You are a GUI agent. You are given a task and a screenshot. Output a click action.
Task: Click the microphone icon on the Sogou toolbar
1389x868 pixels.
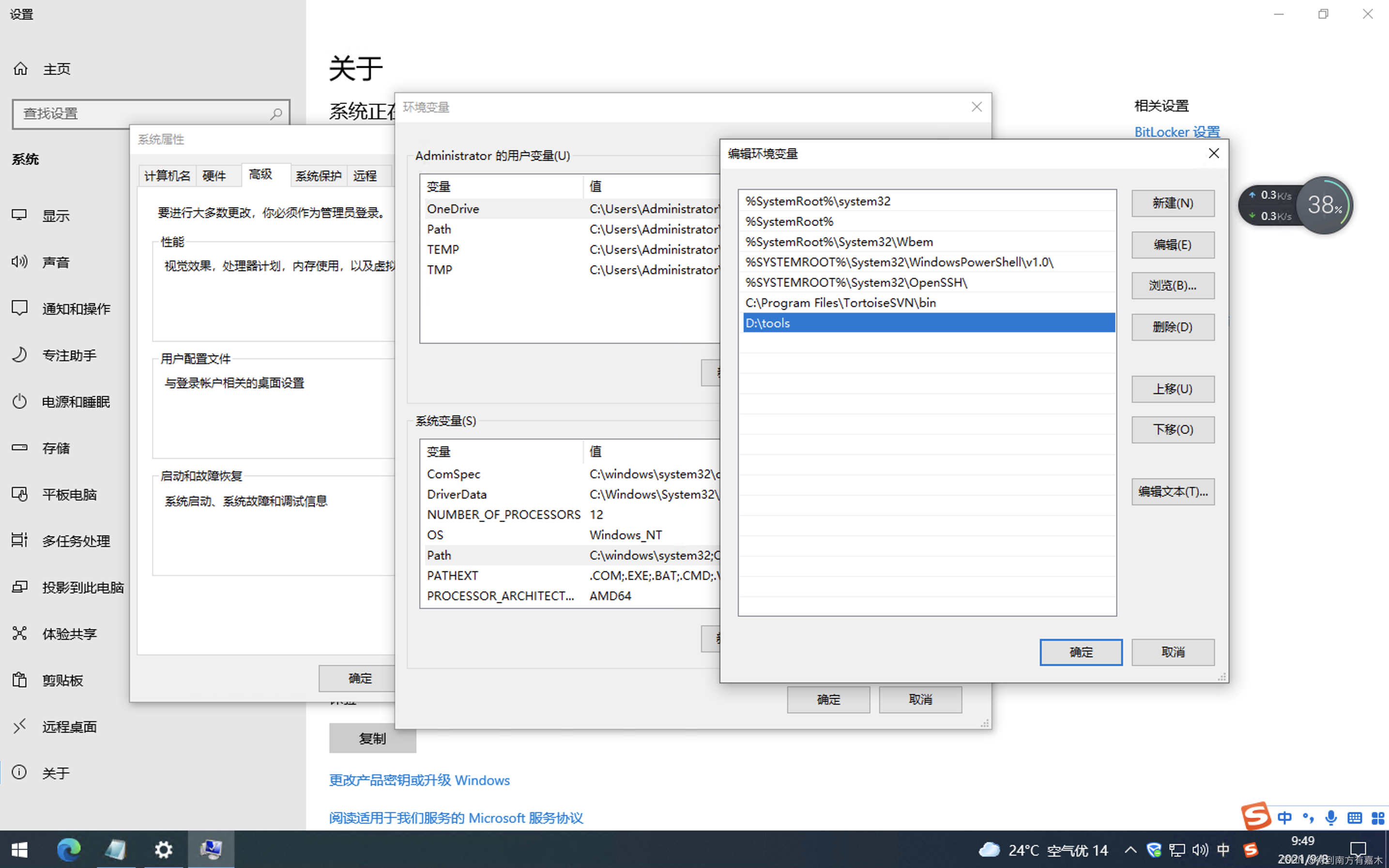(1330, 818)
